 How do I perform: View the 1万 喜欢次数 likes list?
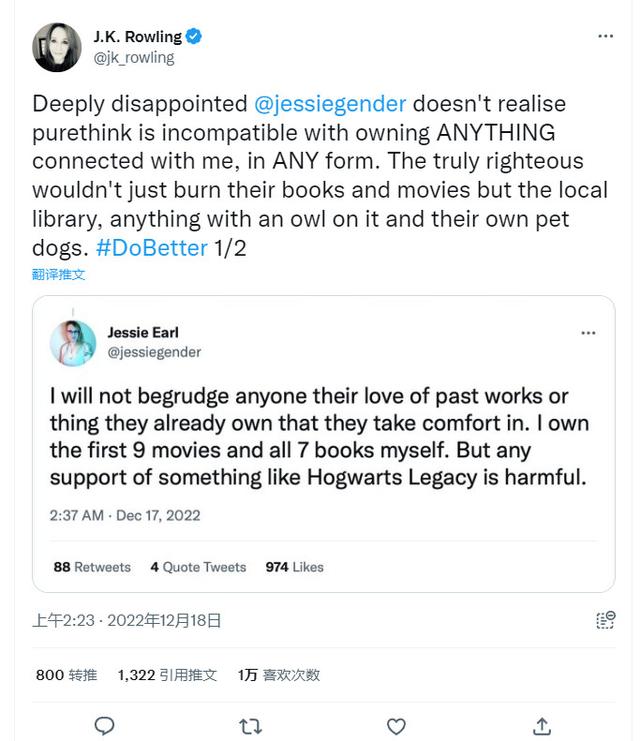[x=278, y=675]
